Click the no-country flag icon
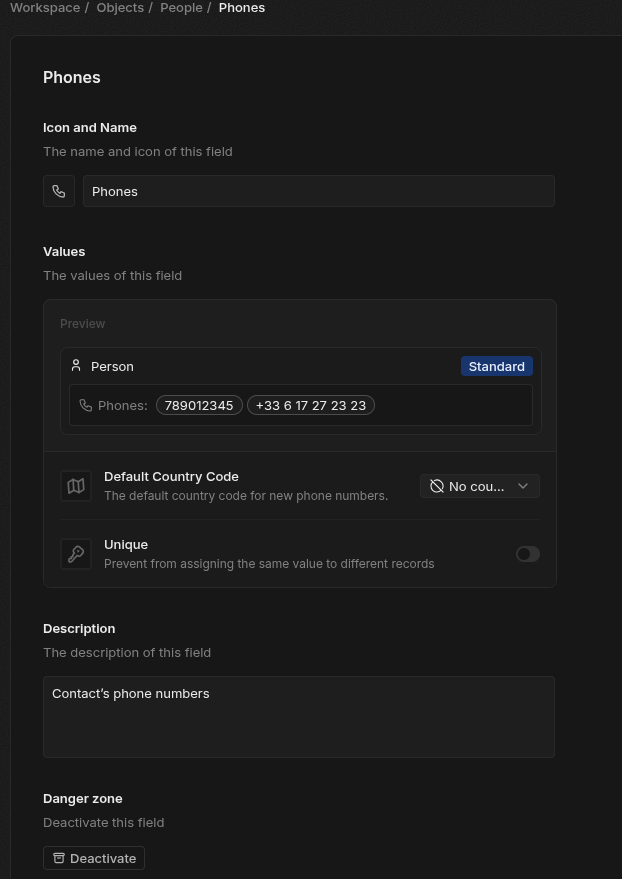 click(437, 486)
